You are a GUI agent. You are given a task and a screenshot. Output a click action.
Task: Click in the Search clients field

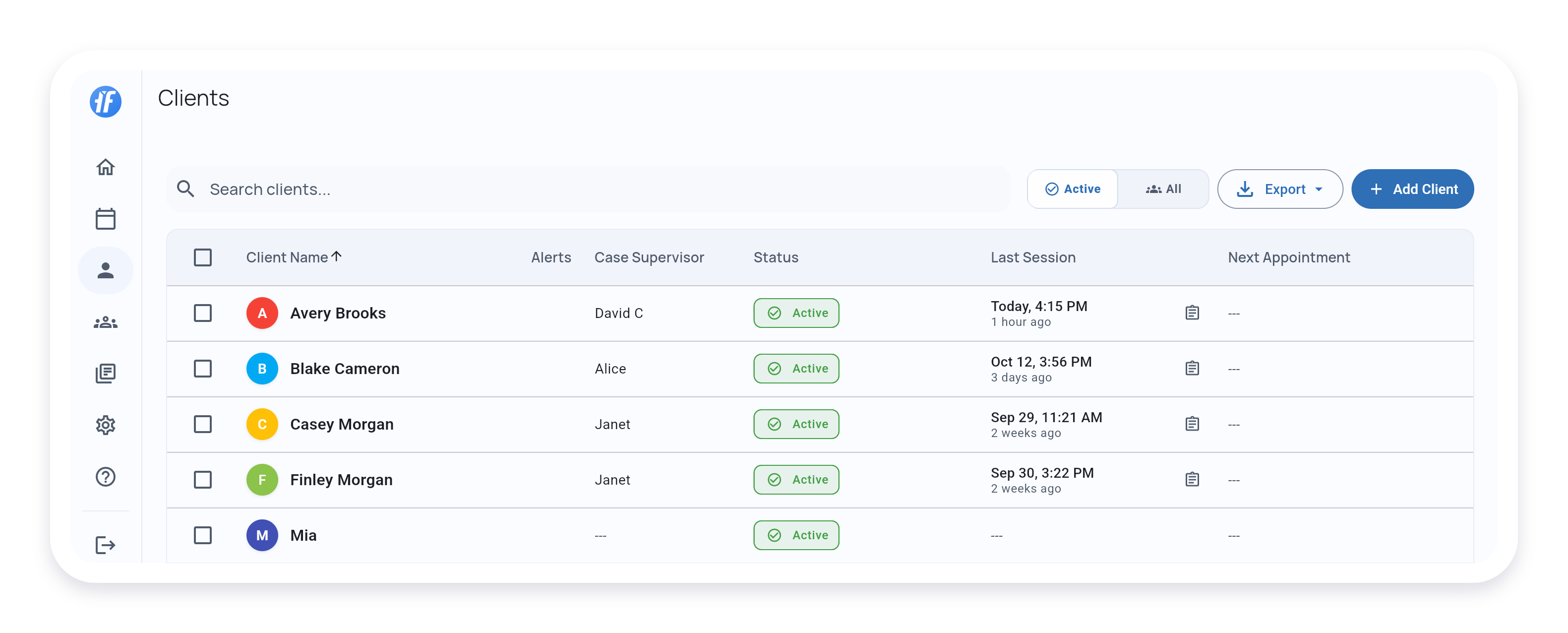589,190
